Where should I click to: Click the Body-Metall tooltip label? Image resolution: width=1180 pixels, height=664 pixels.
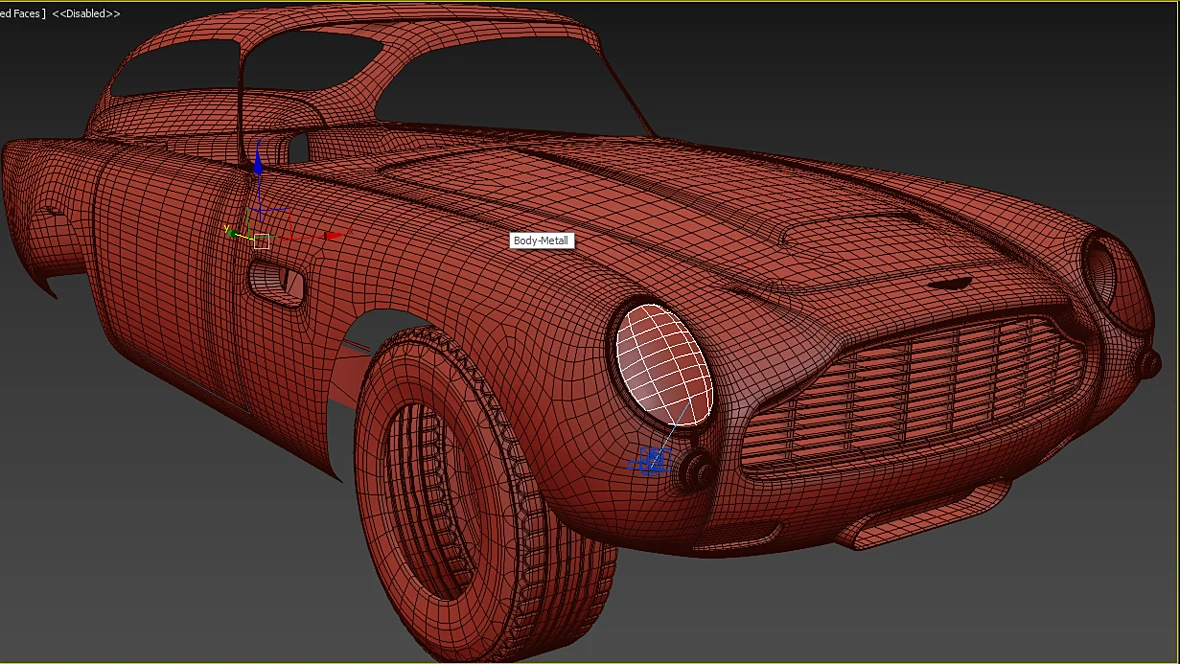point(541,241)
